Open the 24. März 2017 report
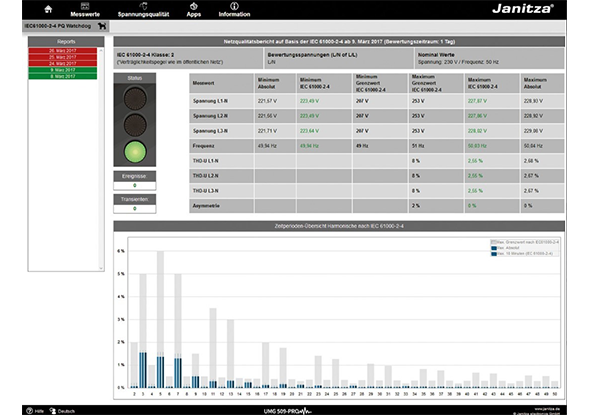The height and width of the screenshot is (415, 590). (62, 63)
